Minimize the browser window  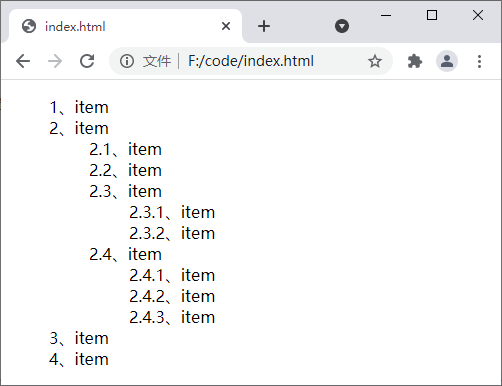pyautogui.click(x=386, y=15)
